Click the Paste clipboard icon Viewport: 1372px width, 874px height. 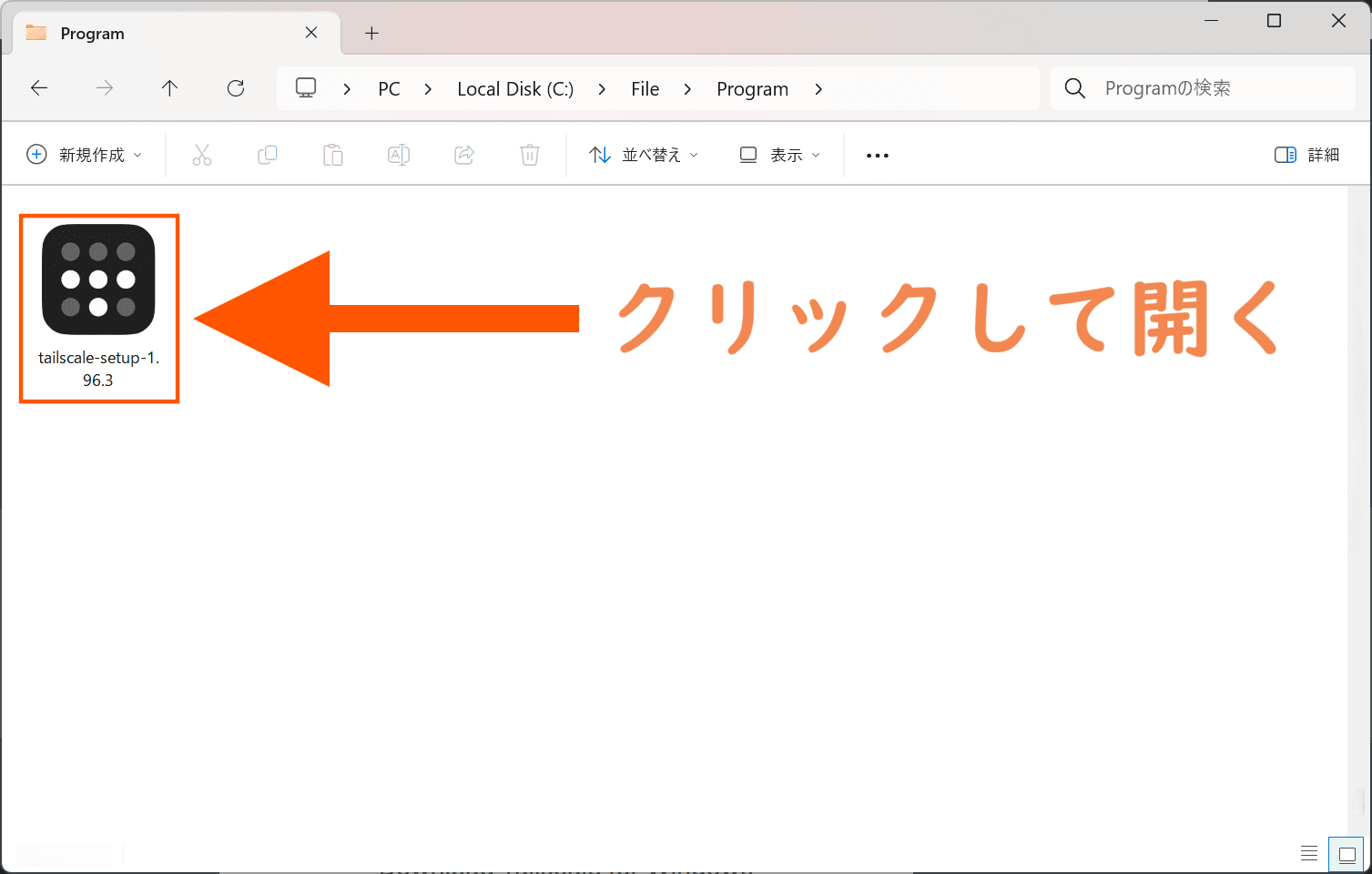[333, 155]
